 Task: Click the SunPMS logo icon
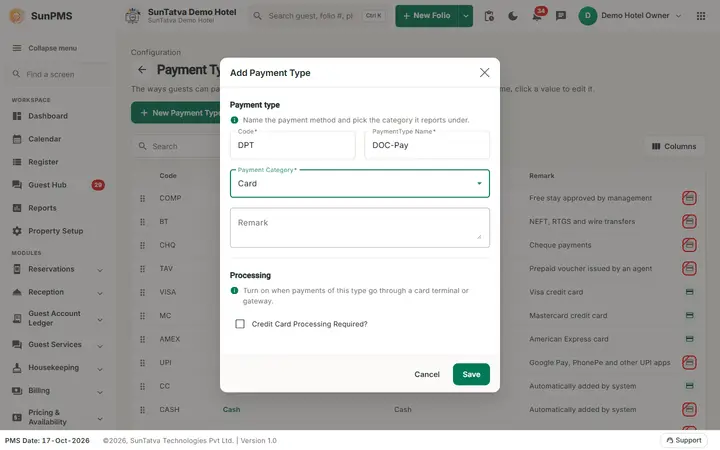(x=17, y=16)
